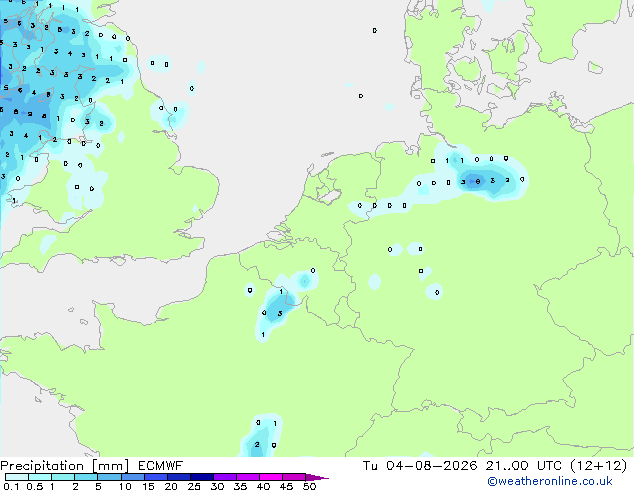Click the 'Tu' weekday label

point(370,466)
